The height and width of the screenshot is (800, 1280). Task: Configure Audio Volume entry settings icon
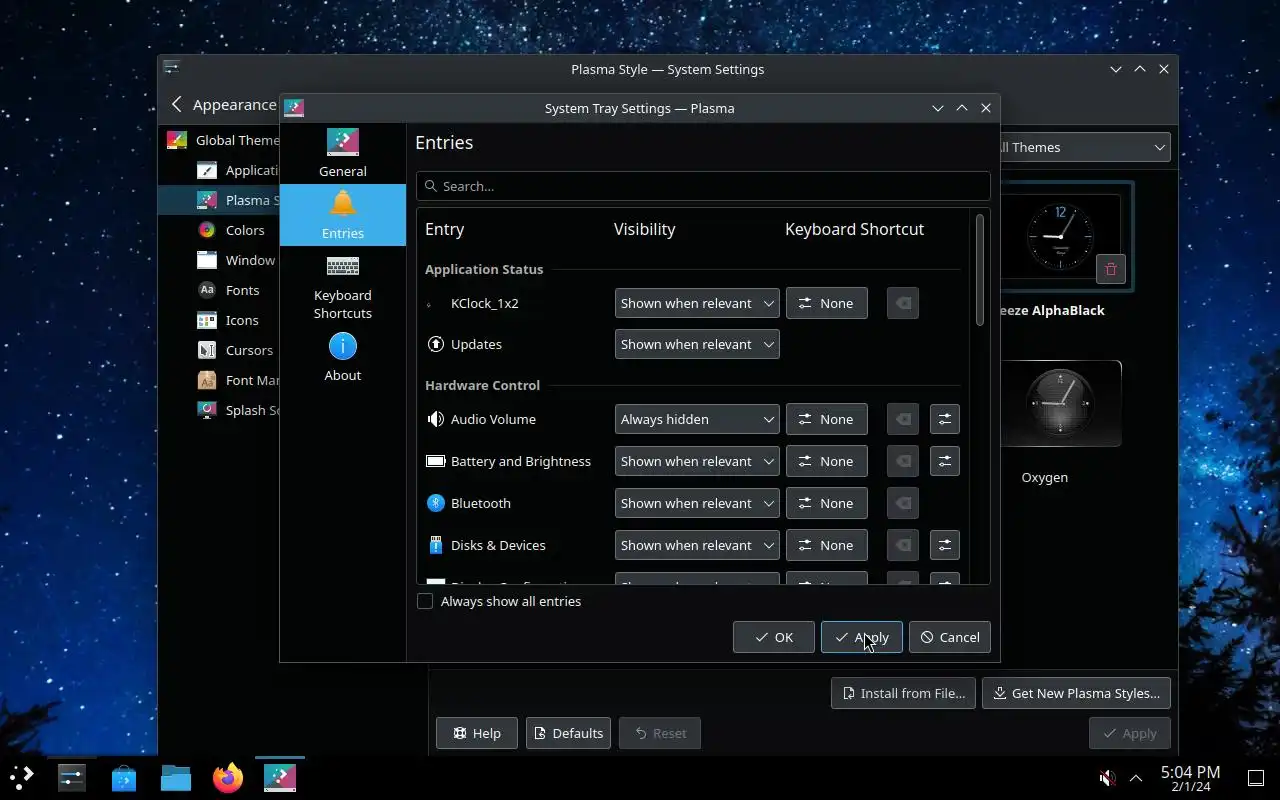click(945, 419)
